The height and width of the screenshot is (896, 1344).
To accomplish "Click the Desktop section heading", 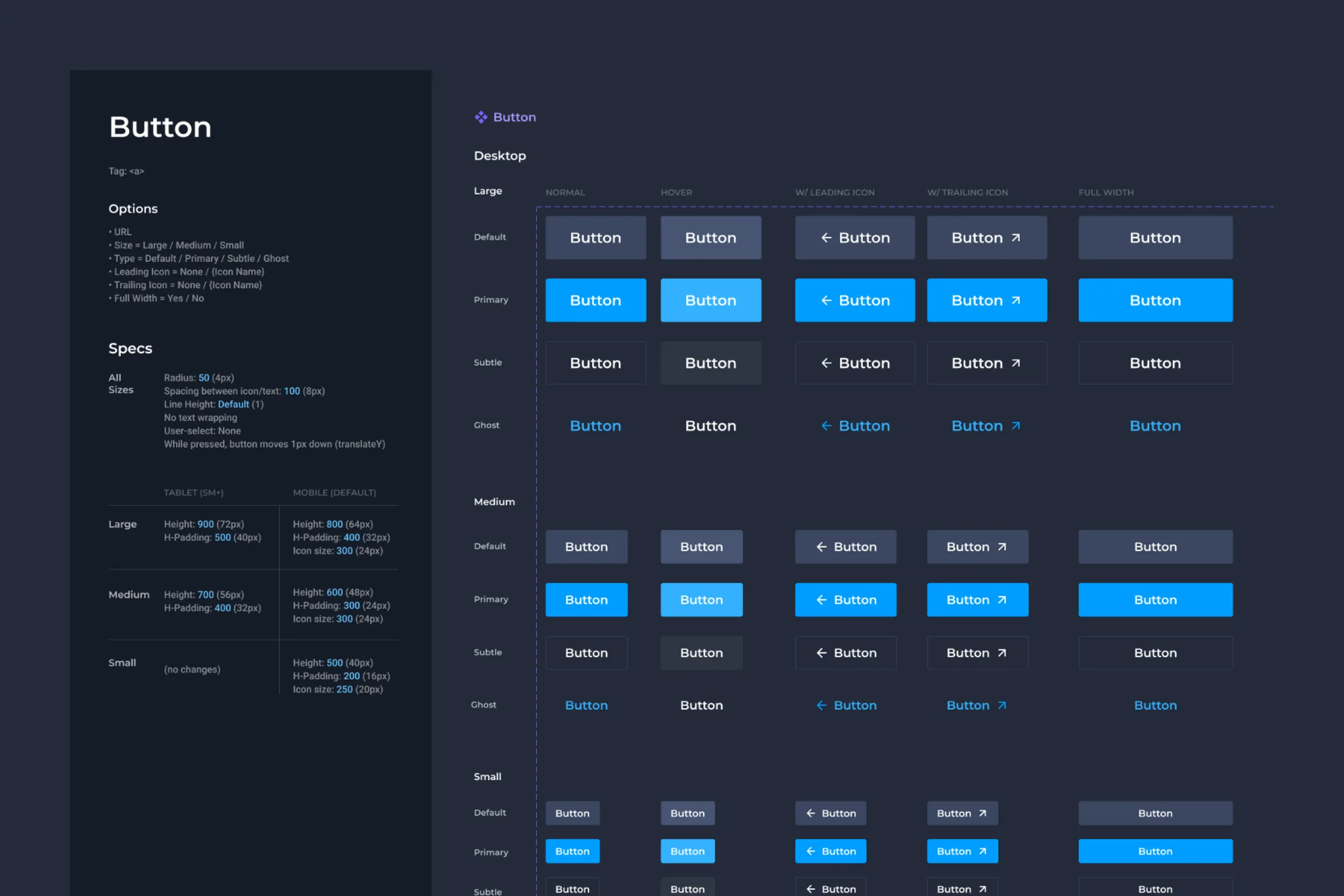I will click(x=500, y=156).
